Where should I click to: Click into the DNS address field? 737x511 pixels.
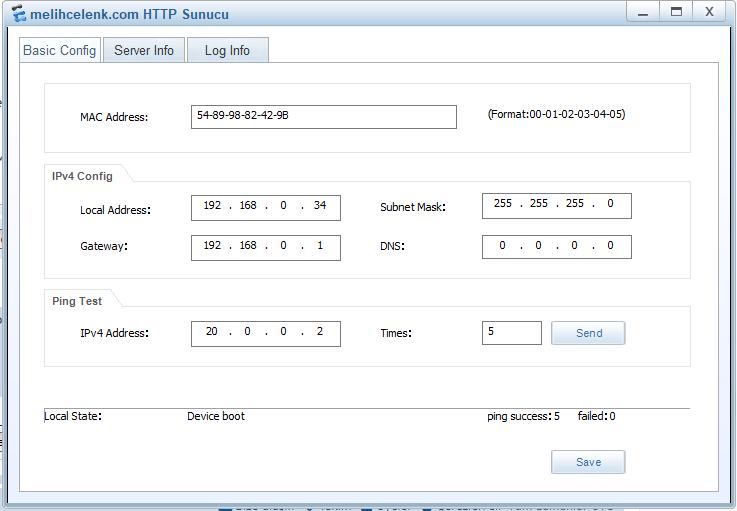coord(556,247)
